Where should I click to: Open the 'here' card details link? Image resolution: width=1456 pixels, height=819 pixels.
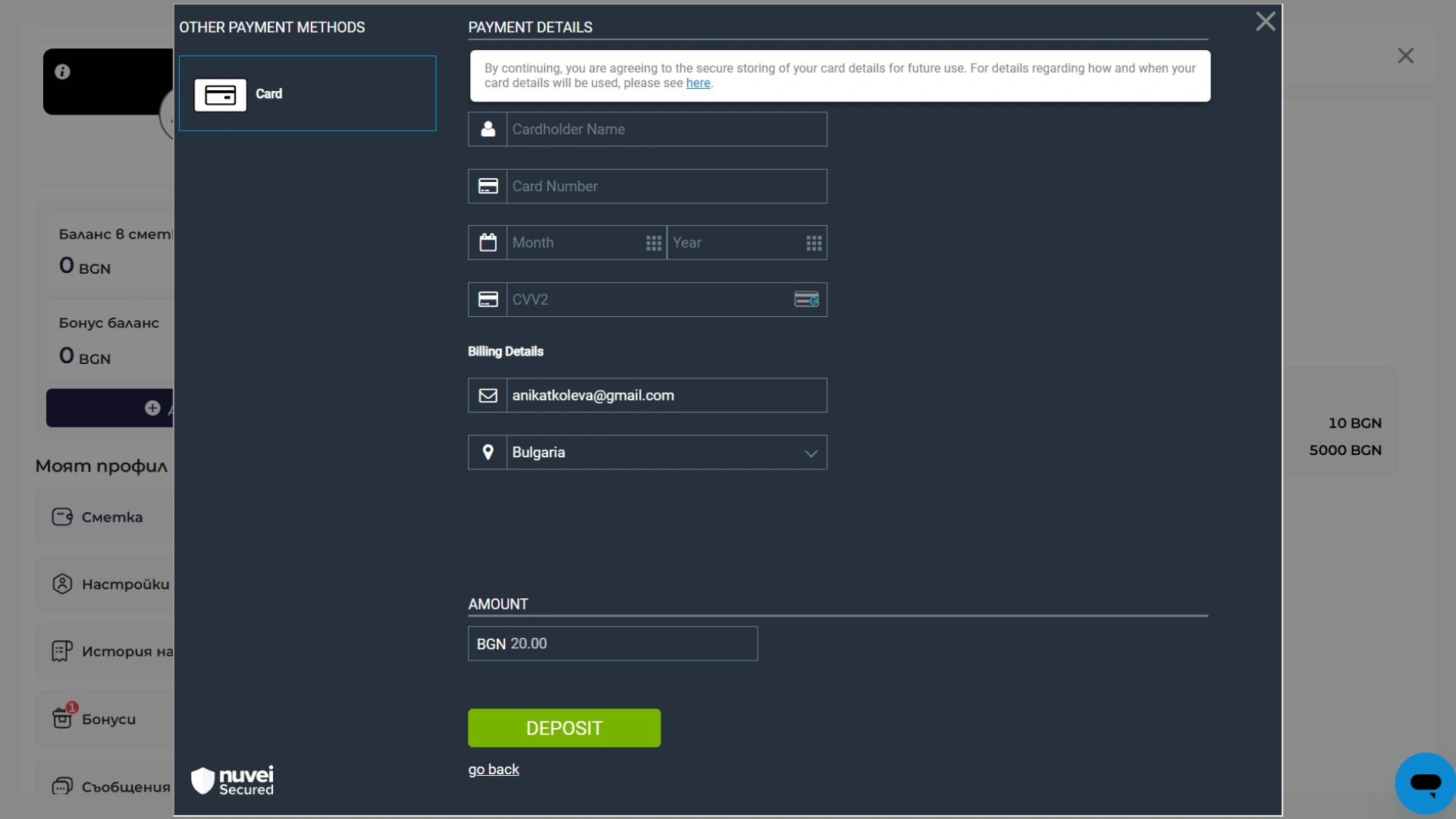[698, 83]
